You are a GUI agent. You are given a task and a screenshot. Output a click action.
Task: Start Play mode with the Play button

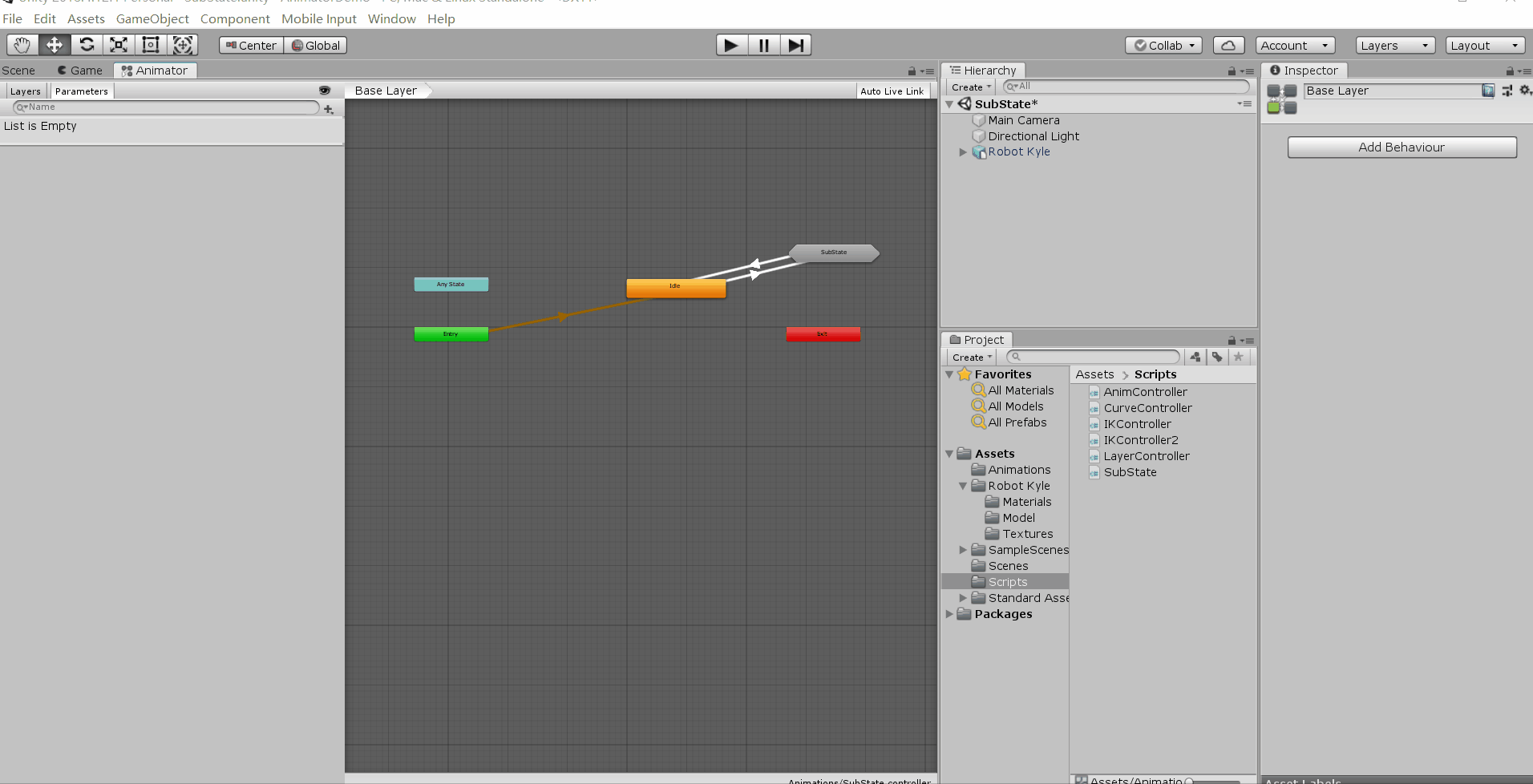732,45
